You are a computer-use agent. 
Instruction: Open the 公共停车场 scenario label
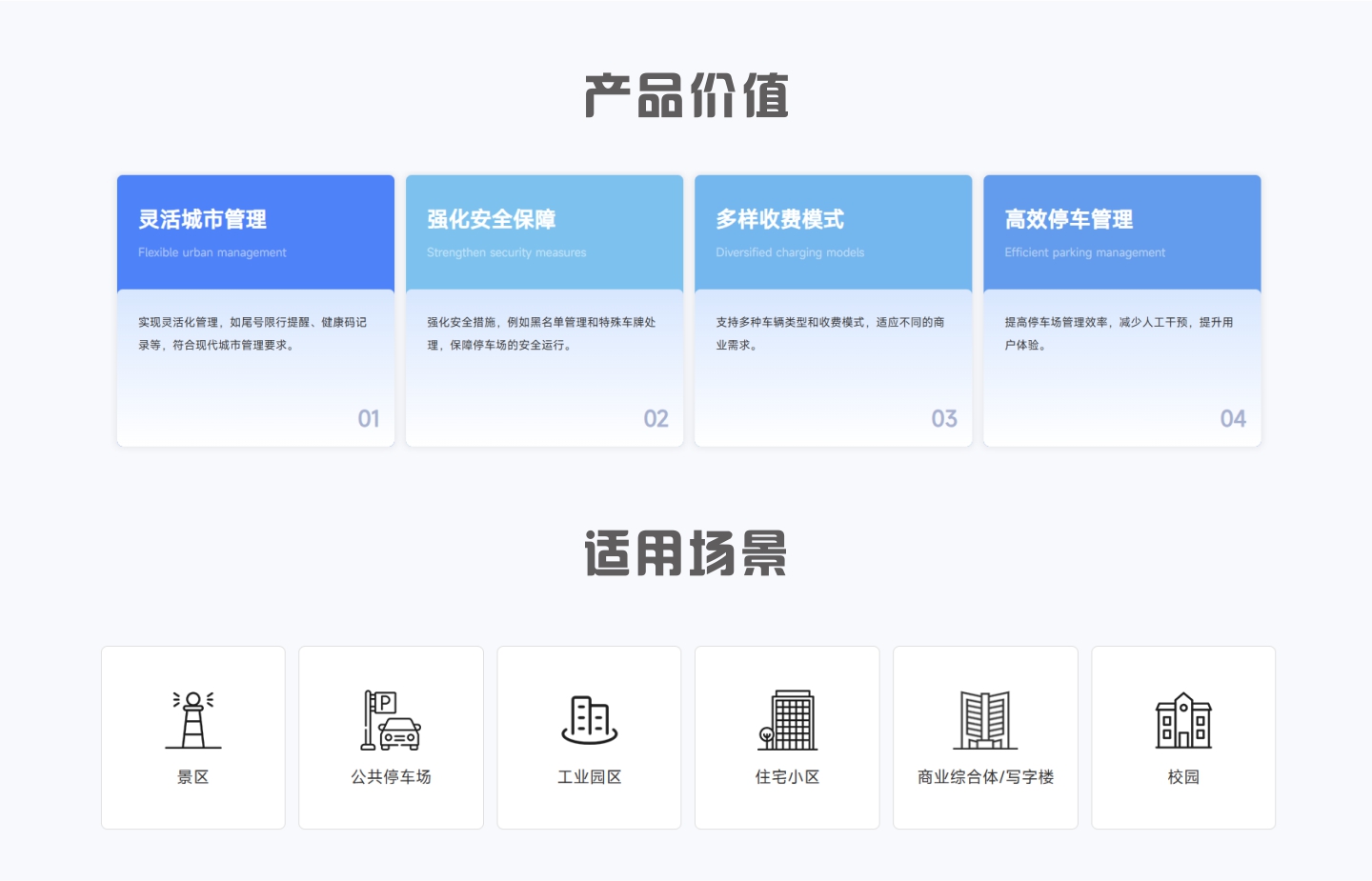(391, 777)
